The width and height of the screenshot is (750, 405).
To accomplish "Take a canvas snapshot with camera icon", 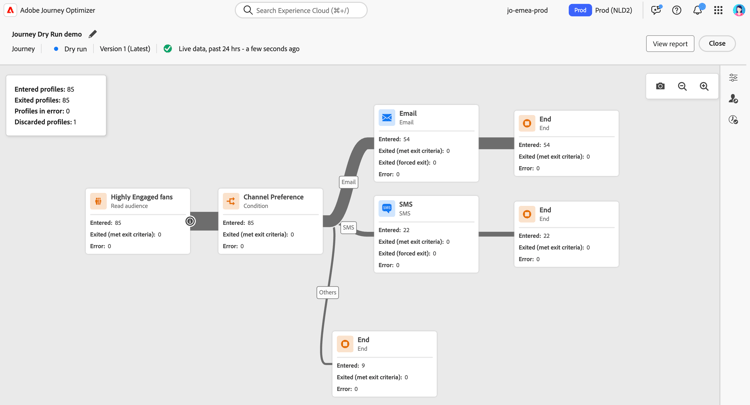I will [x=660, y=86].
